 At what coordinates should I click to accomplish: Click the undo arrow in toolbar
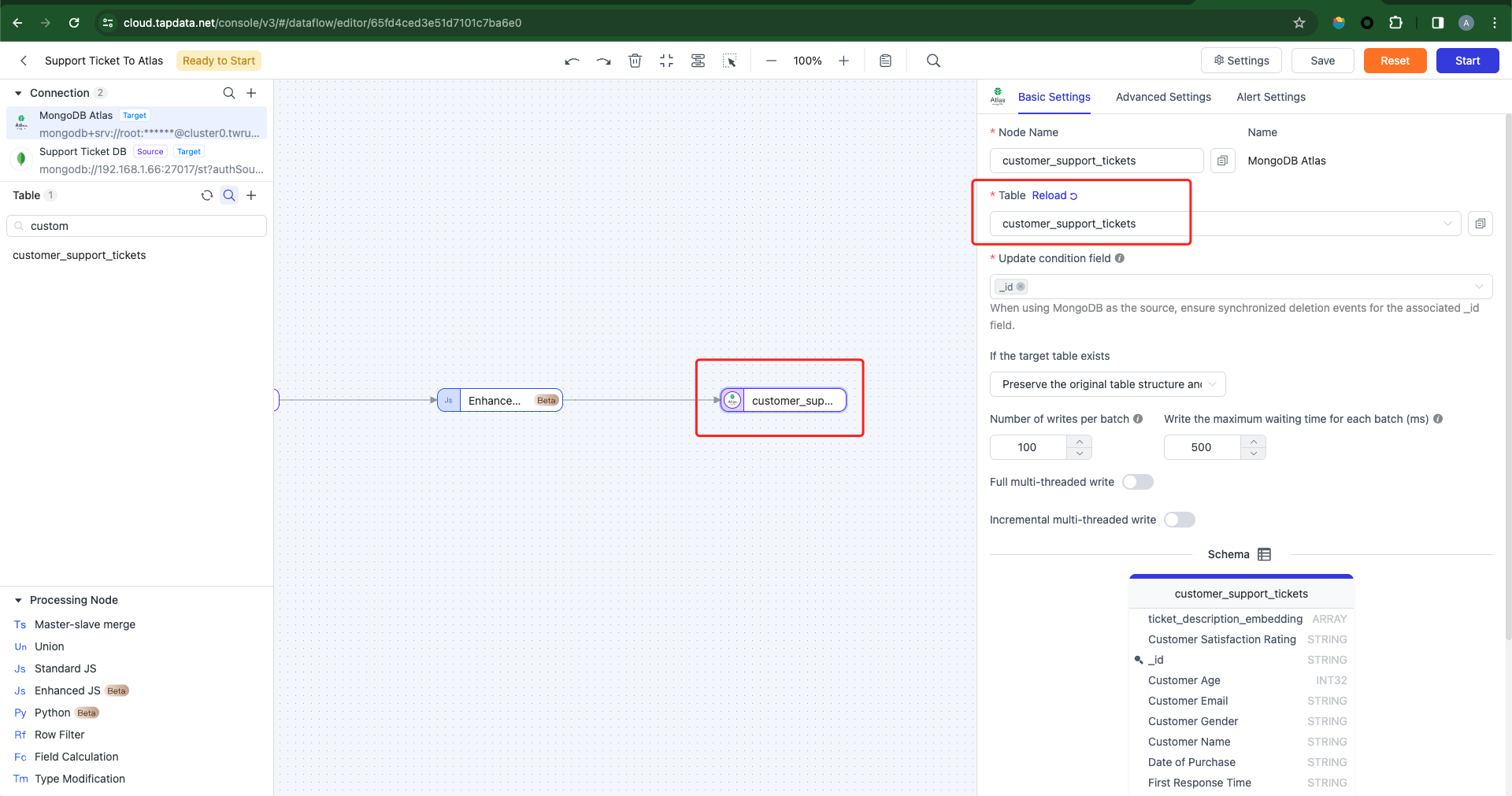(573, 61)
